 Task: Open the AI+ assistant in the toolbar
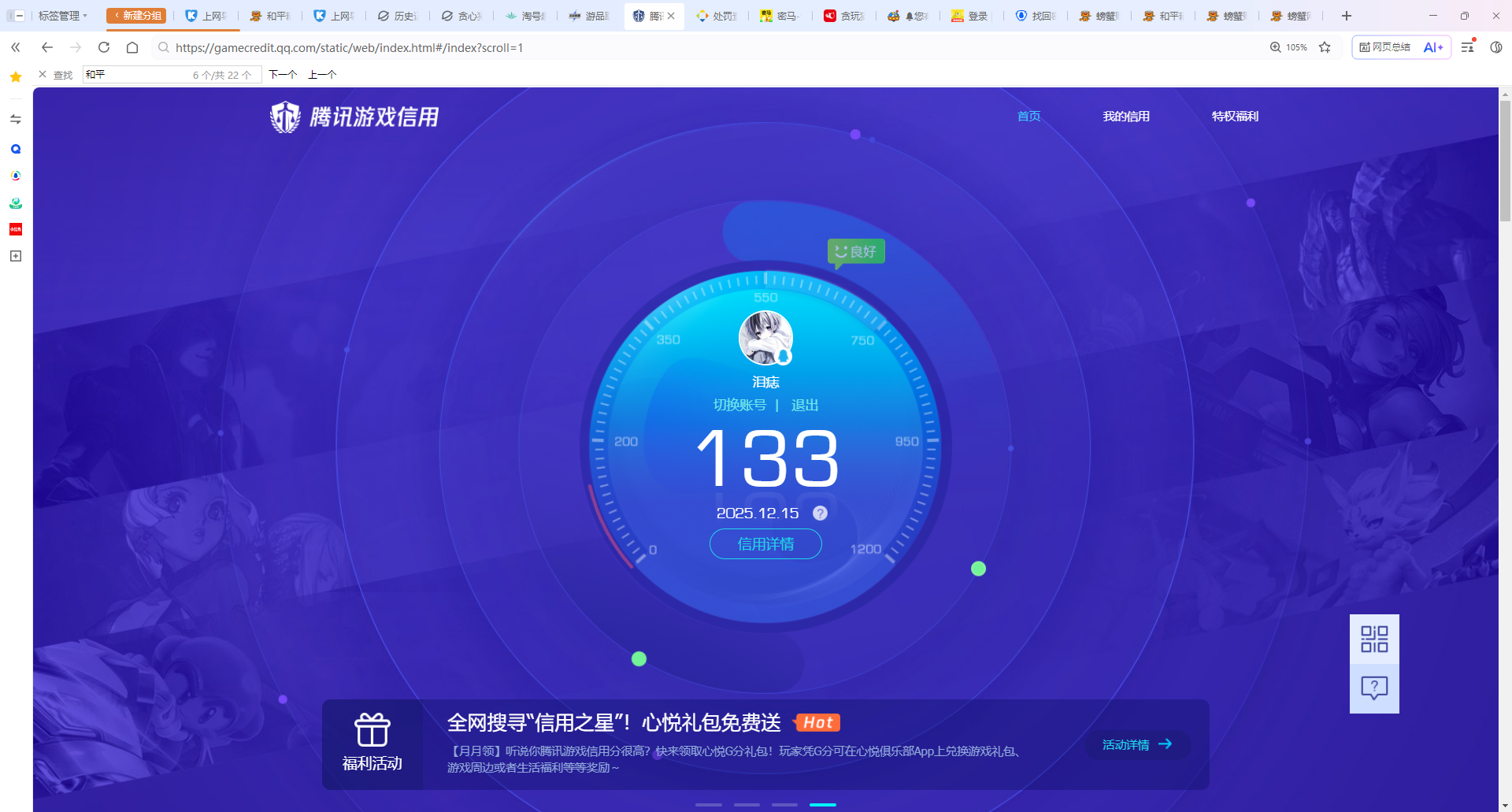pyautogui.click(x=1432, y=47)
